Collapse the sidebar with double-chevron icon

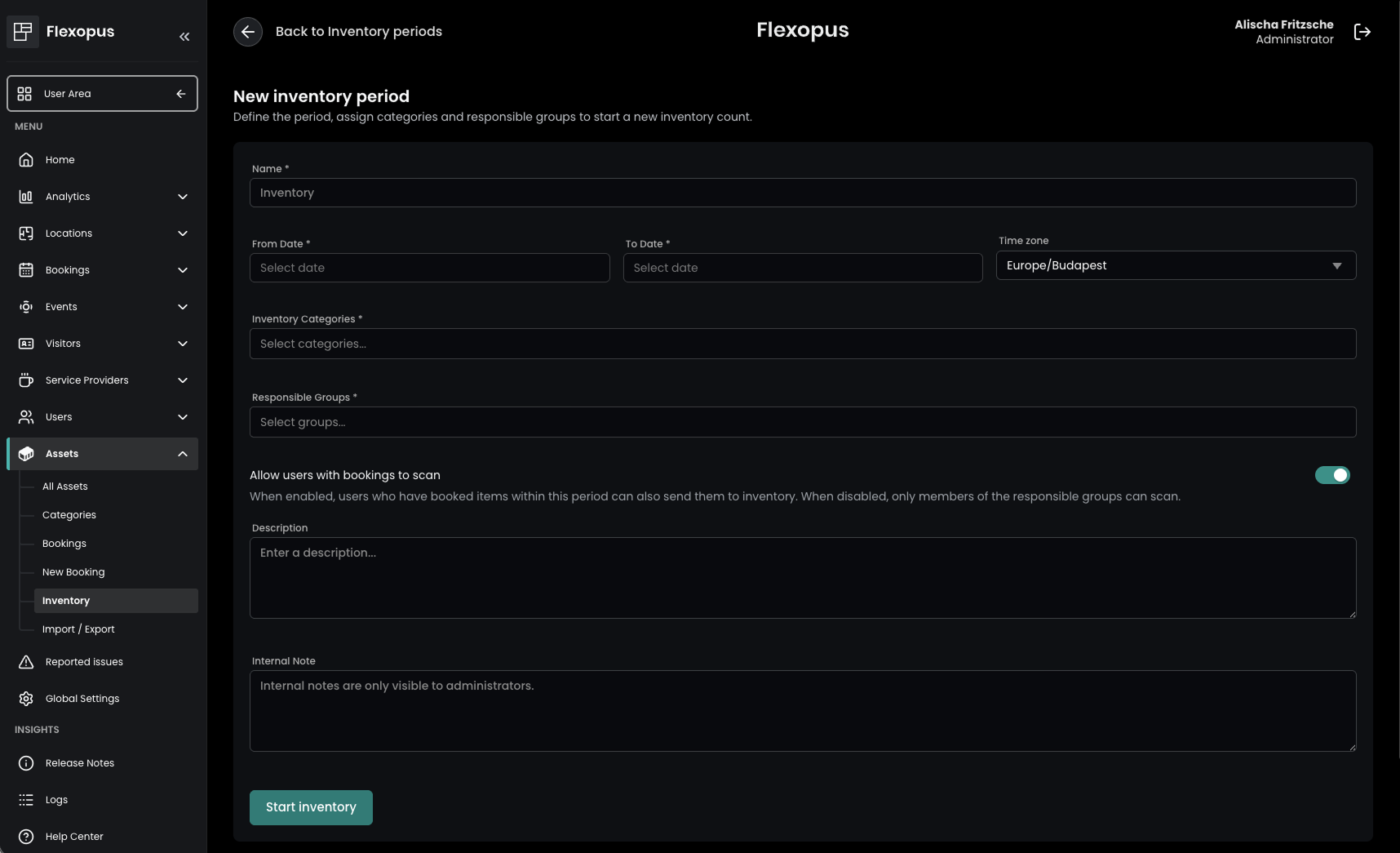coord(184,37)
